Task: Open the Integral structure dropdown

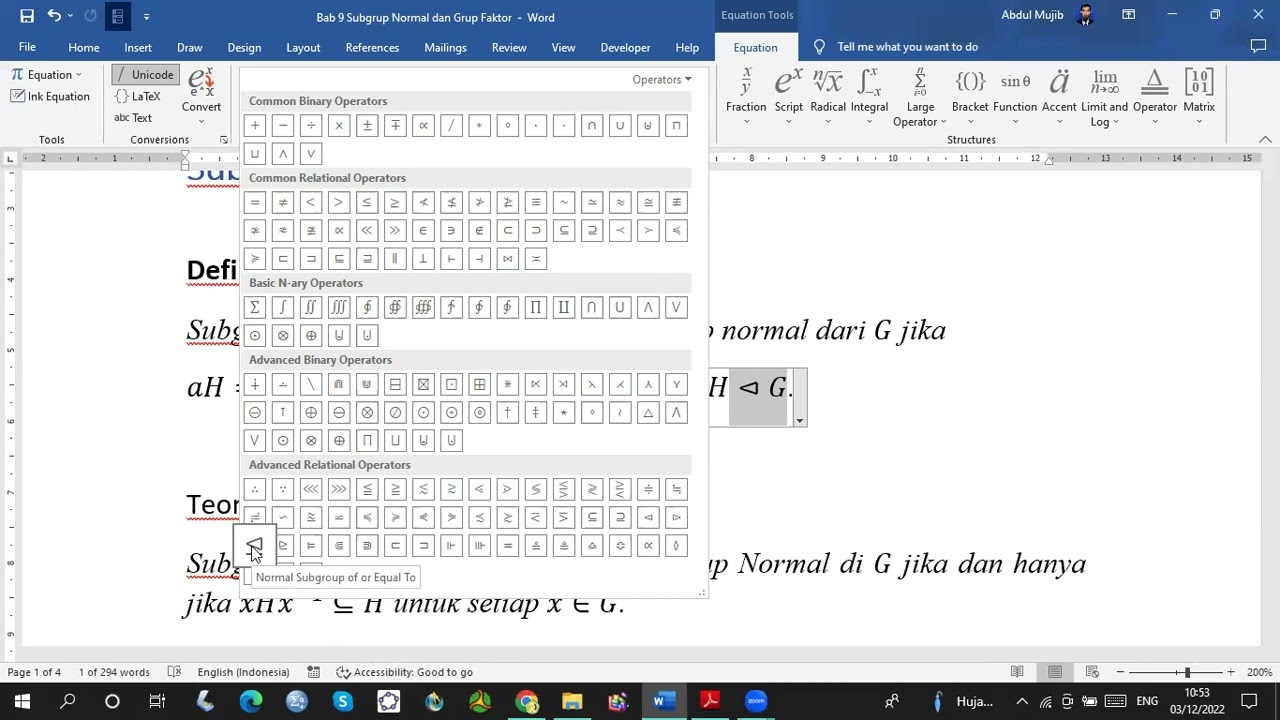Action: pyautogui.click(x=869, y=97)
